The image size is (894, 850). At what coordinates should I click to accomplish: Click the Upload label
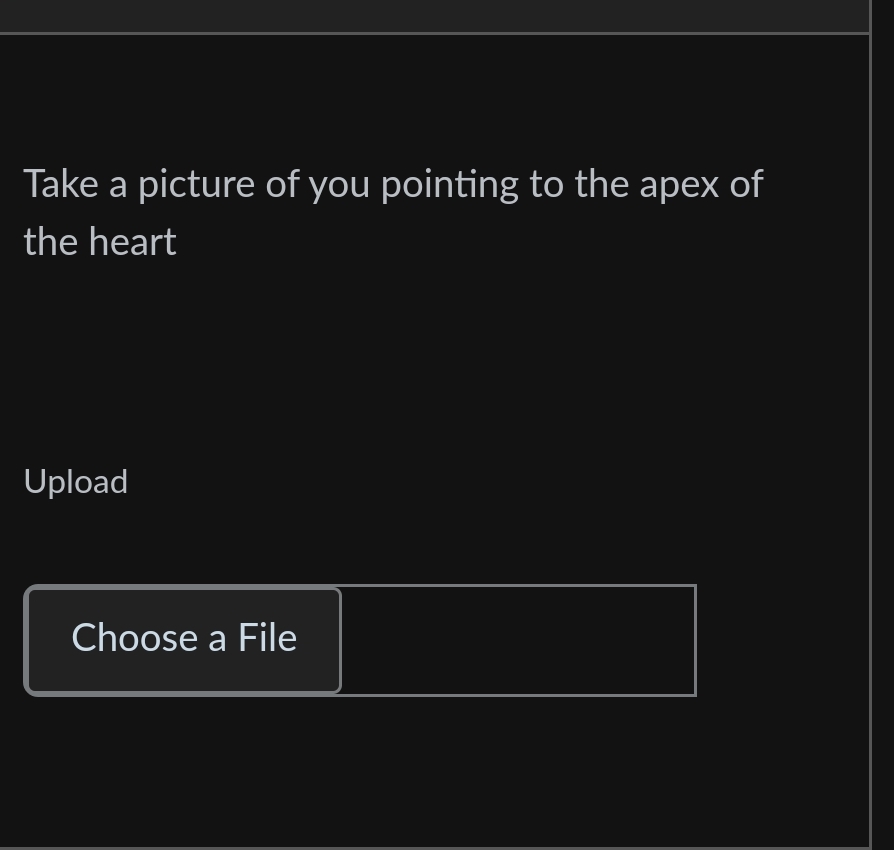pyautogui.click(x=76, y=482)
